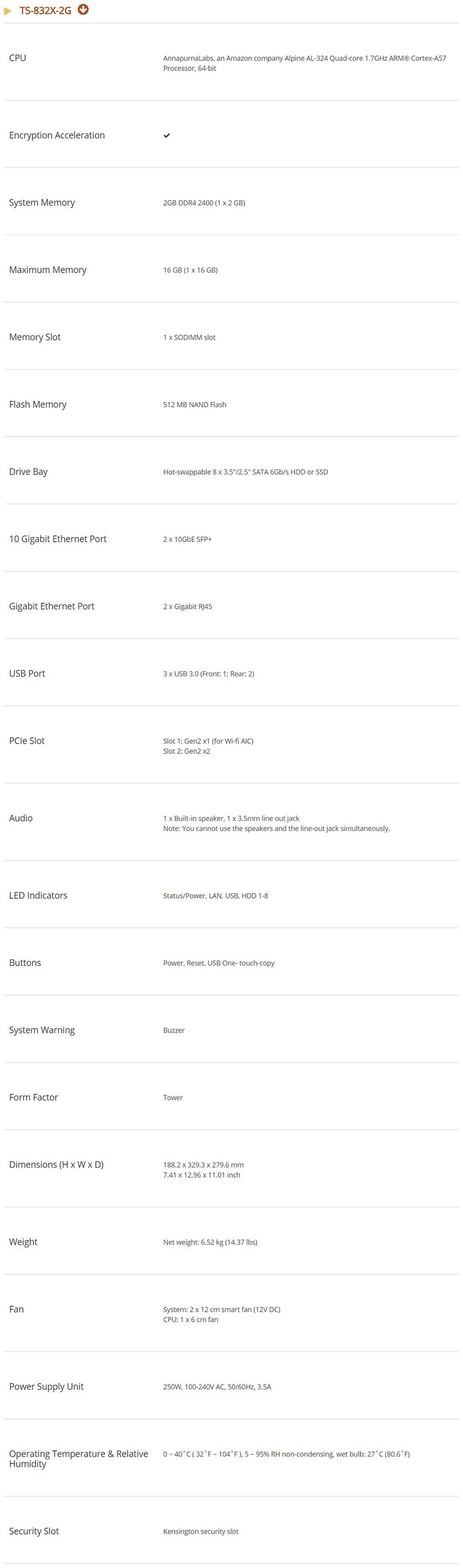Viewport: 463px width, 1568px height.
Task: Click the Form Factor value Tower
Action: click(x=173, y=1098)
